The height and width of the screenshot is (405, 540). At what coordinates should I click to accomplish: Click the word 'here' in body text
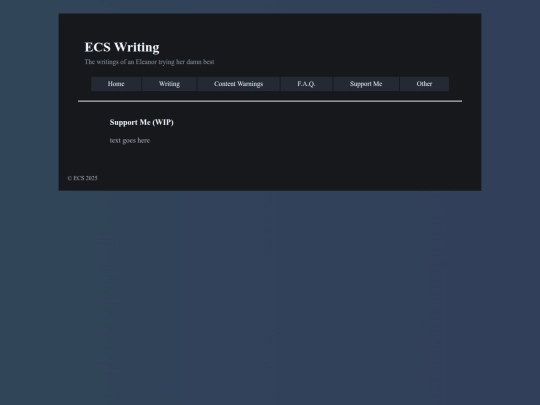click(144, 141)
